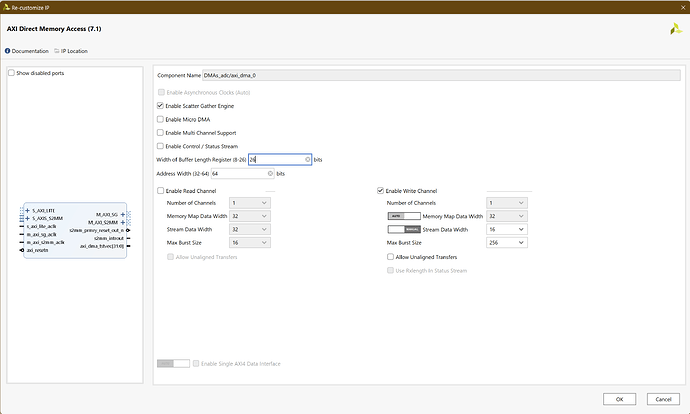Toggle manual switch for Stream Data Width
This screenshot has width=690, height=414.
coord(404,229)
